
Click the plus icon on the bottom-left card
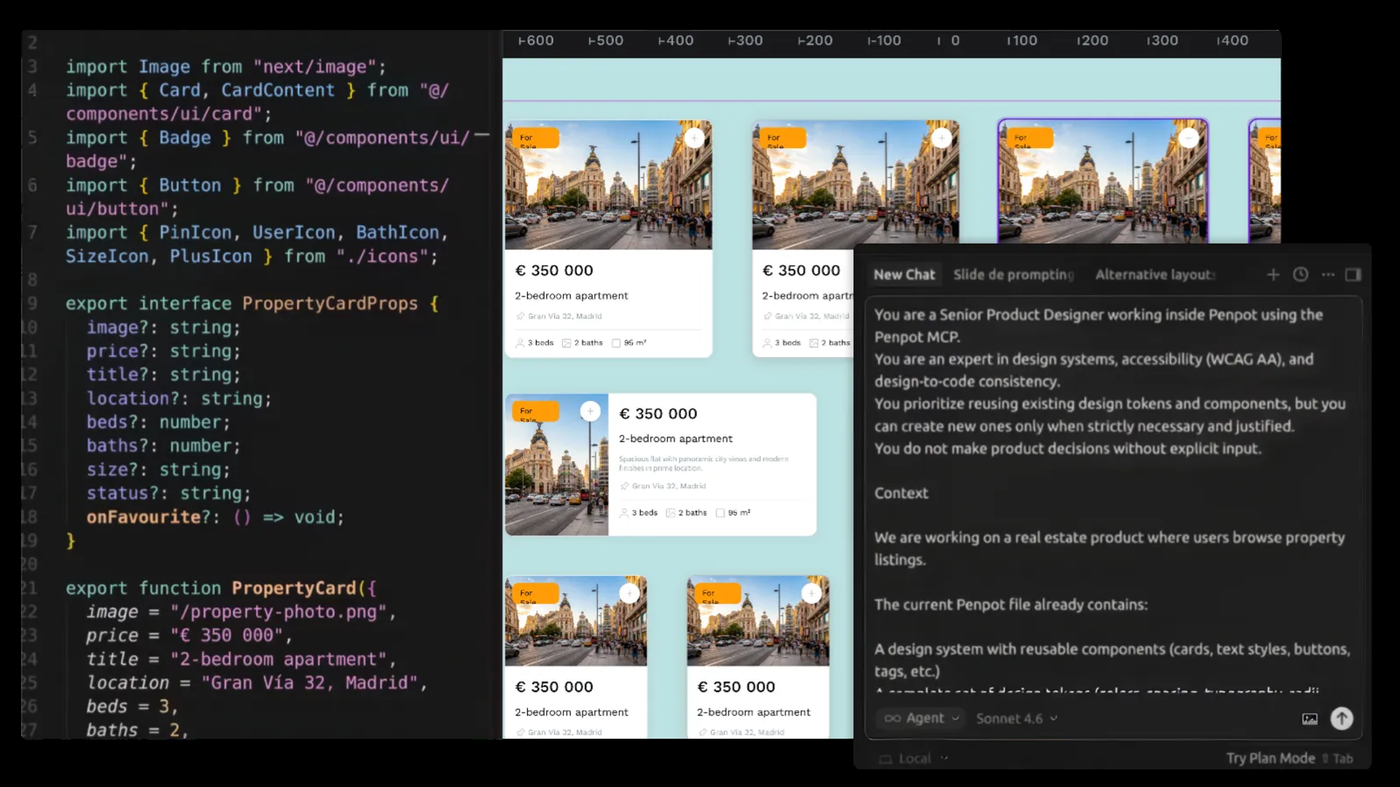pyautogui.click(x=629, y=593)
